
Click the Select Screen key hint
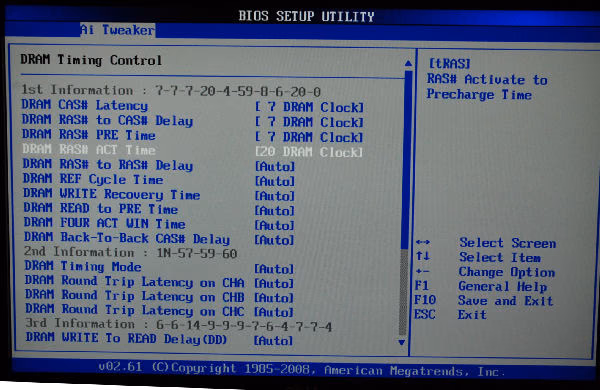point(507,243)
